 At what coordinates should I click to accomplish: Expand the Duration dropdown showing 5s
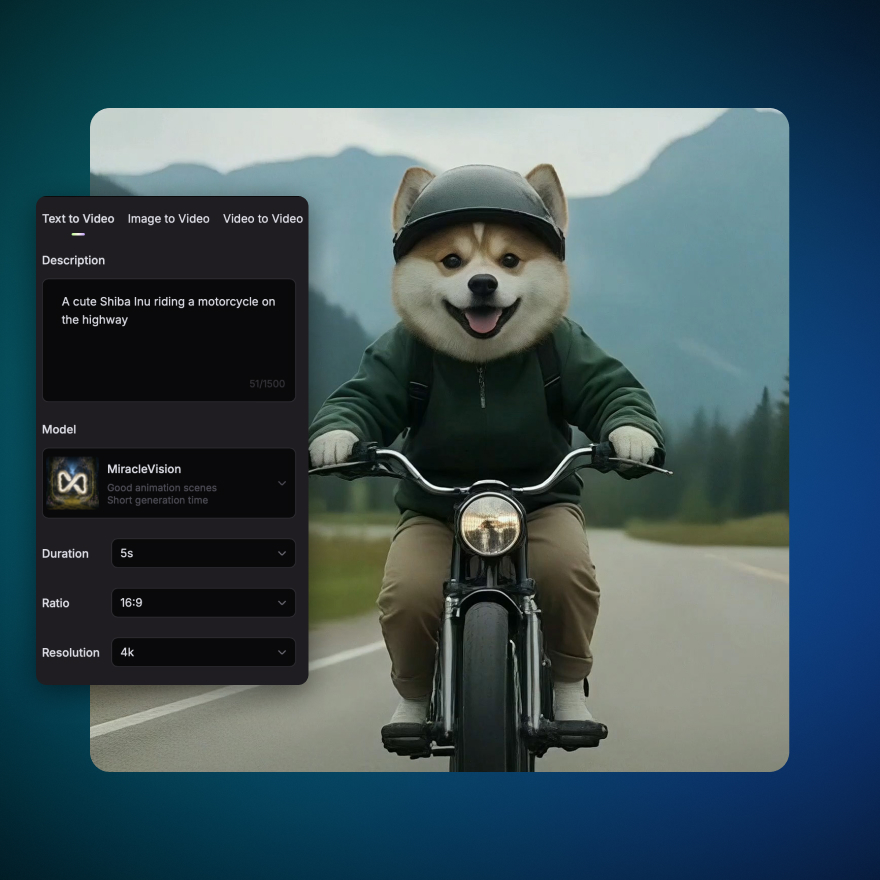pyautogui.click(x=203, y=553)
